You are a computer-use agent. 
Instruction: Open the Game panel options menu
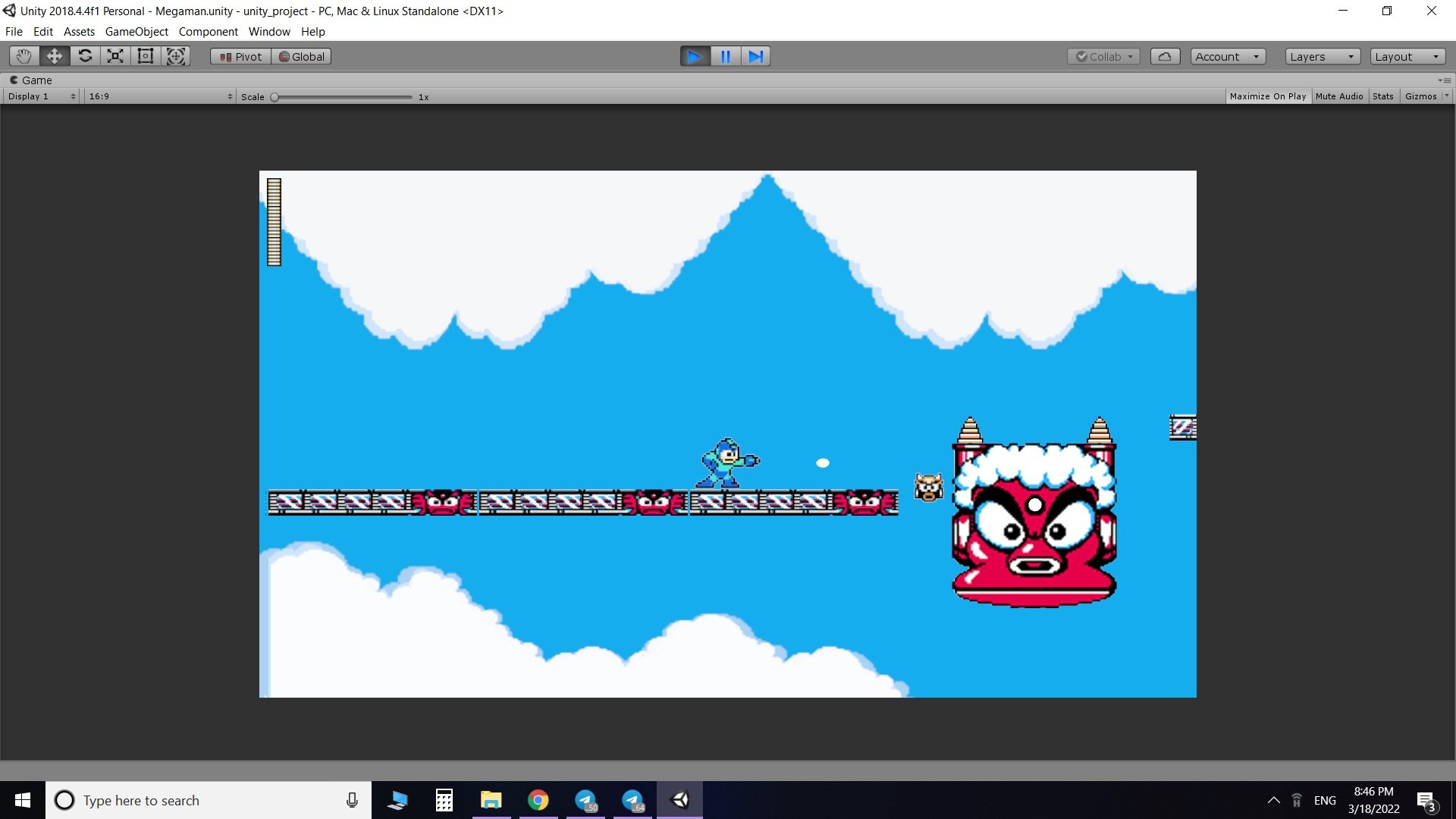pos(1445,80)
